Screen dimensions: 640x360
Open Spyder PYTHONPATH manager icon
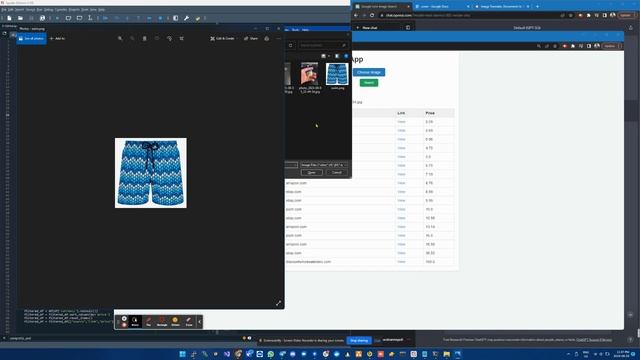pyautogui.click(x=198, y=18)
